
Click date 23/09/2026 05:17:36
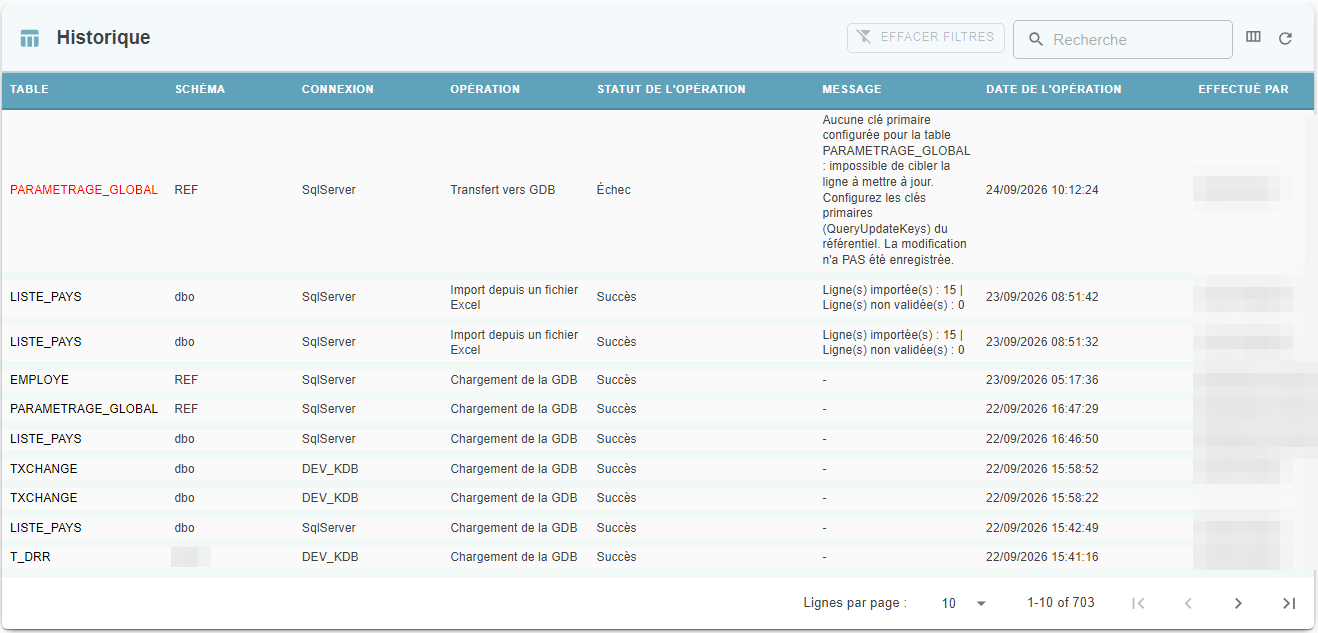click(1042, 380)
